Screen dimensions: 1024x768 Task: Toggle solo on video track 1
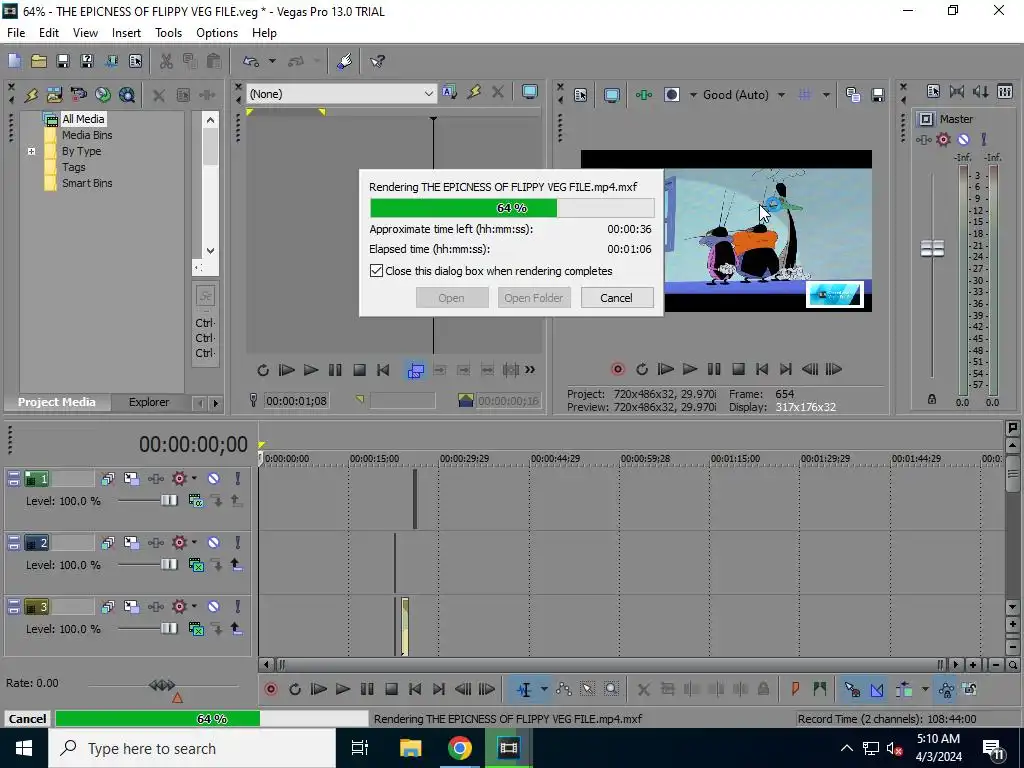pyautogui.click(x=238, y=479)
